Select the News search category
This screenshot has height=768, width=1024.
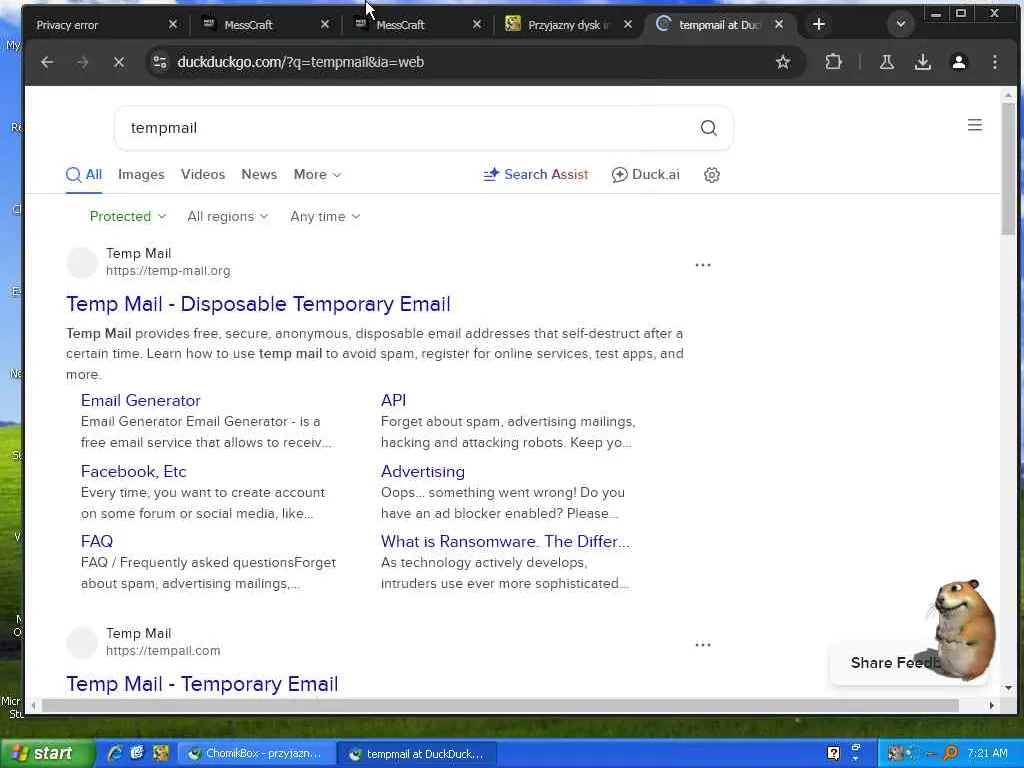[x=259, y=174]
